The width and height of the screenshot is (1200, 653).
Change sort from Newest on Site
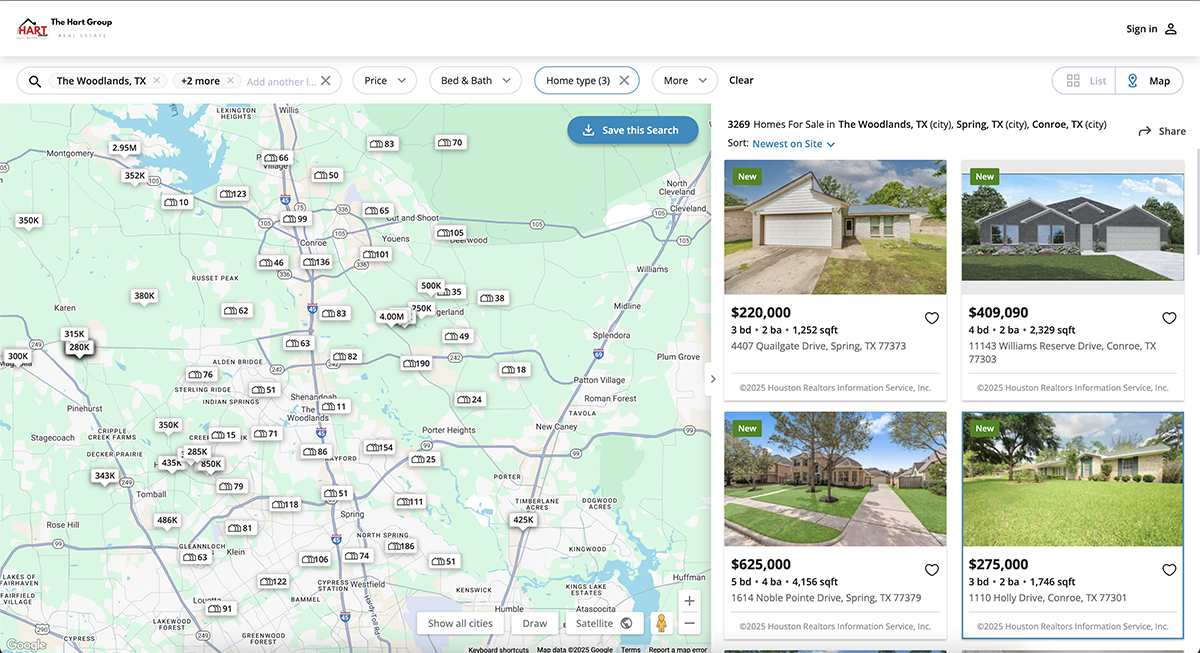point(793,144)
